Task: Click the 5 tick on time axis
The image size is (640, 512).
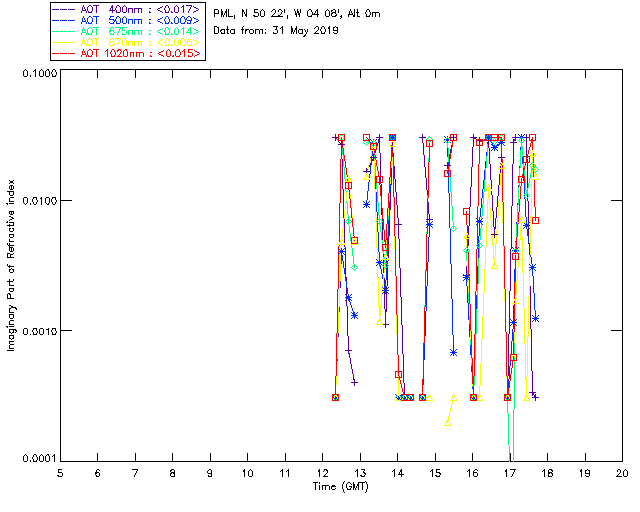Action: point(60,472)
